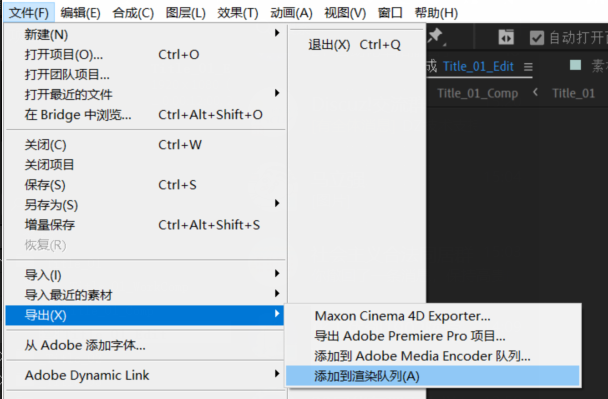608x399 pixels.
Task: Select the highlighted 导出(X) entry
Action: point(145,315)
